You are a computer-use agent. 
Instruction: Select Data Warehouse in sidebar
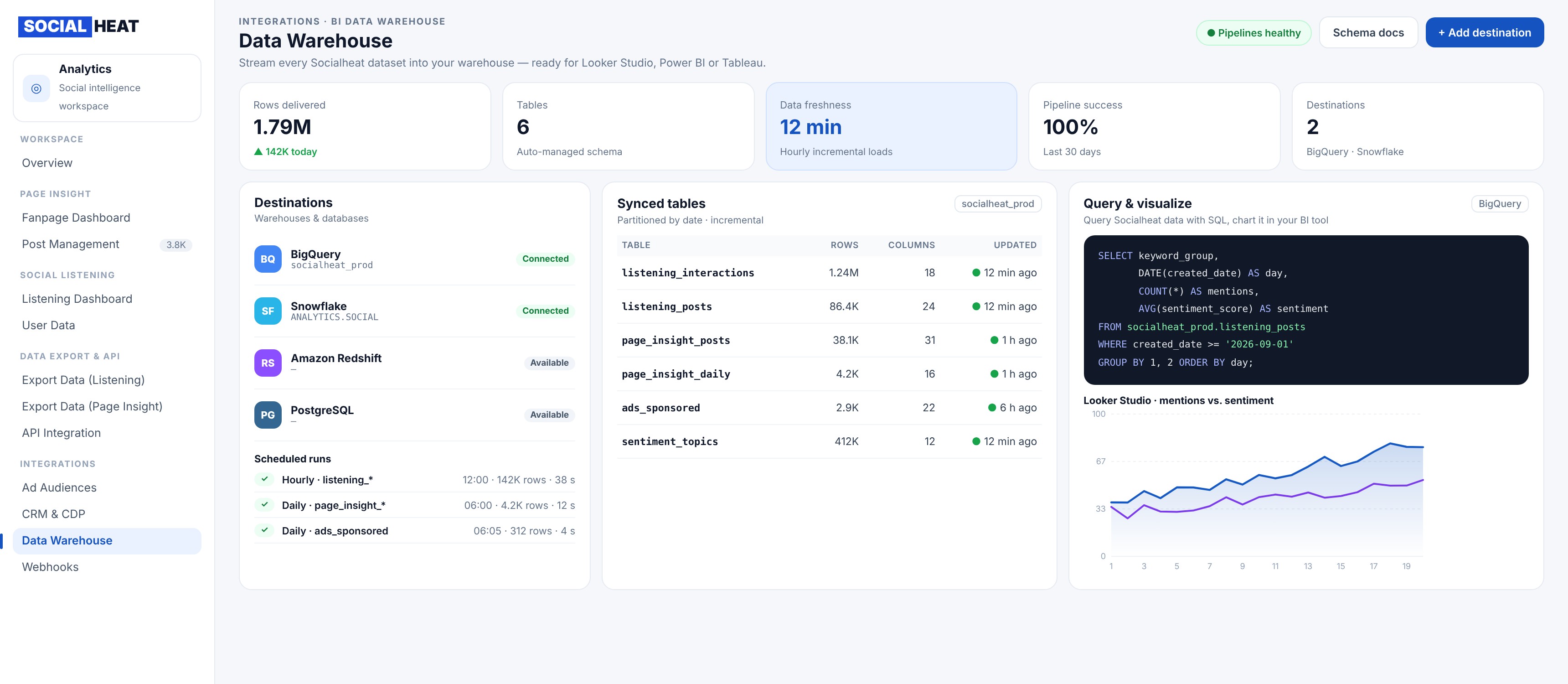(x=107, y=541)
